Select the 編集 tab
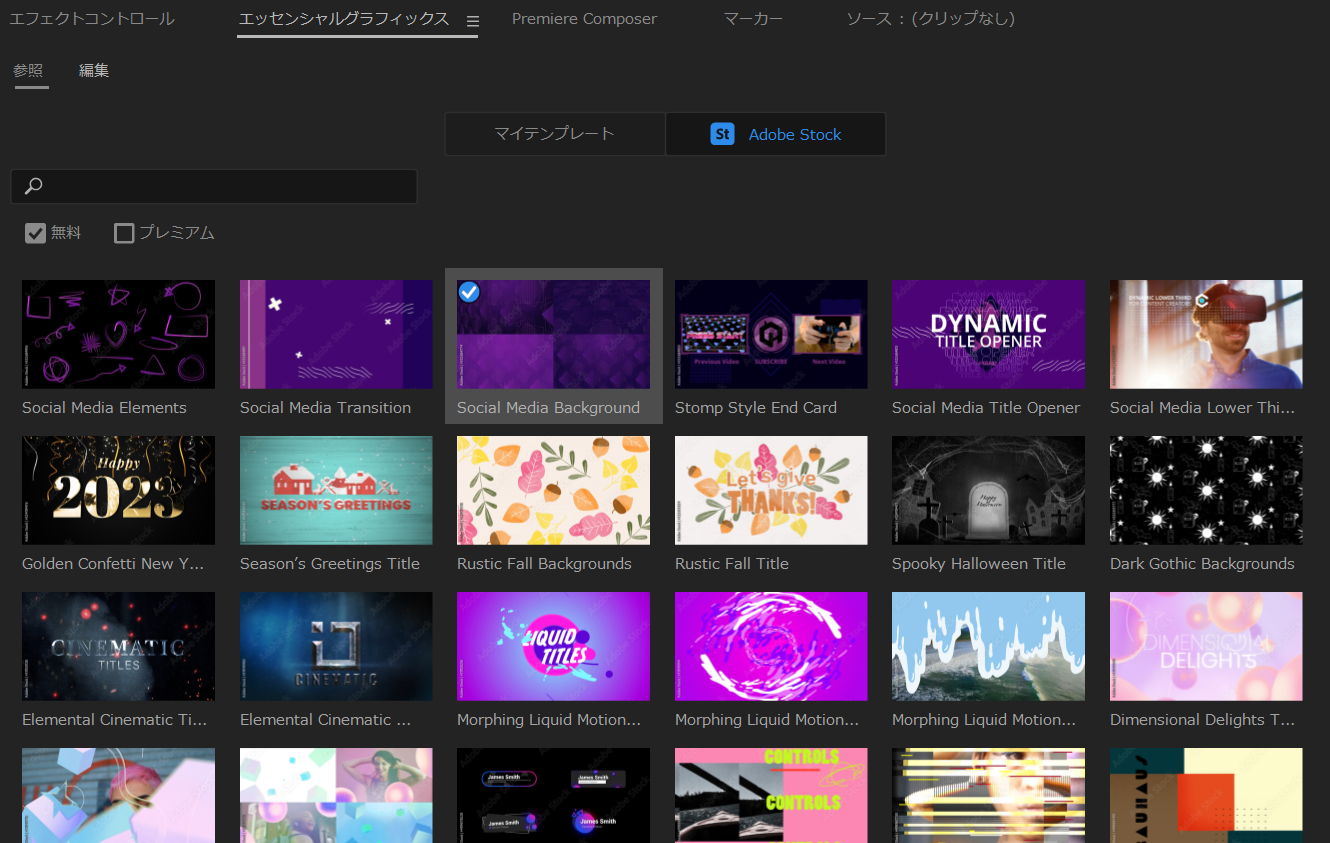 [94, 70]
